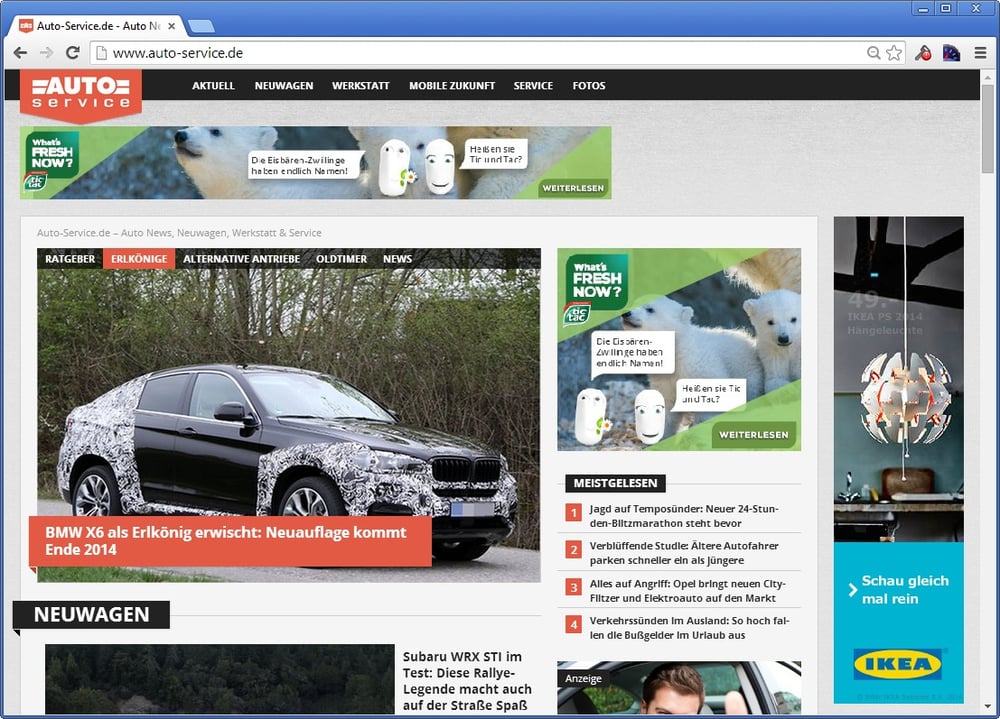Click the MEISTGELESEN heading
Image resolution: width=1000 pixels, height=719 pixels.
point(615,483)
